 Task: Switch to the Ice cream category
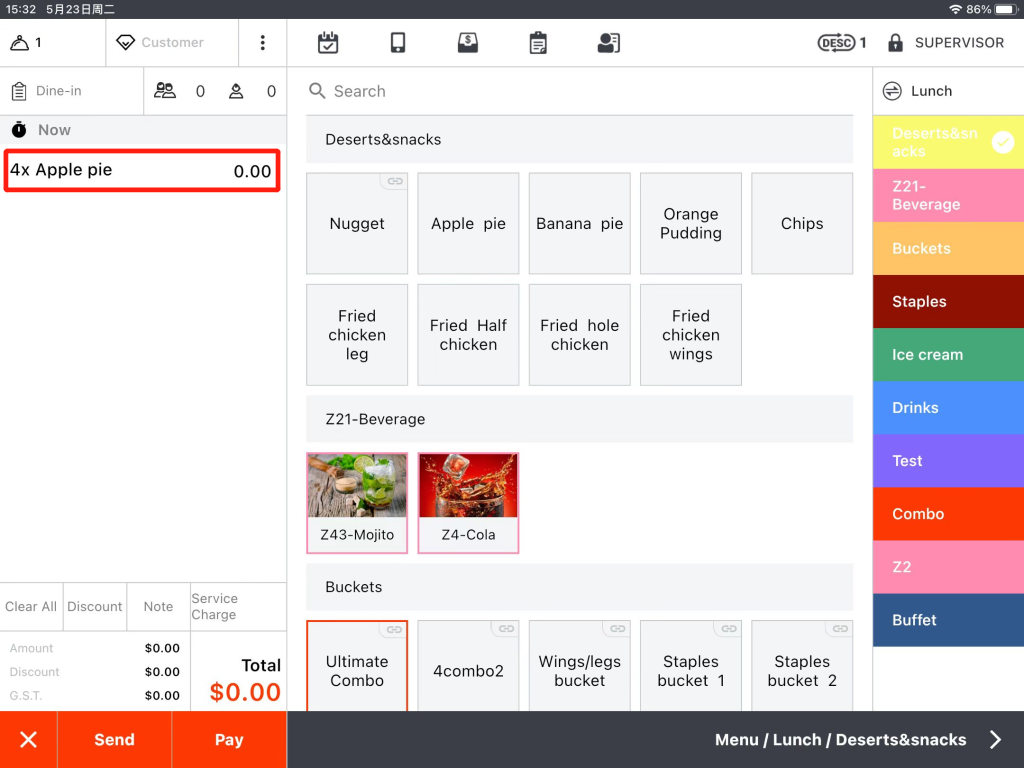click(947, 355)
